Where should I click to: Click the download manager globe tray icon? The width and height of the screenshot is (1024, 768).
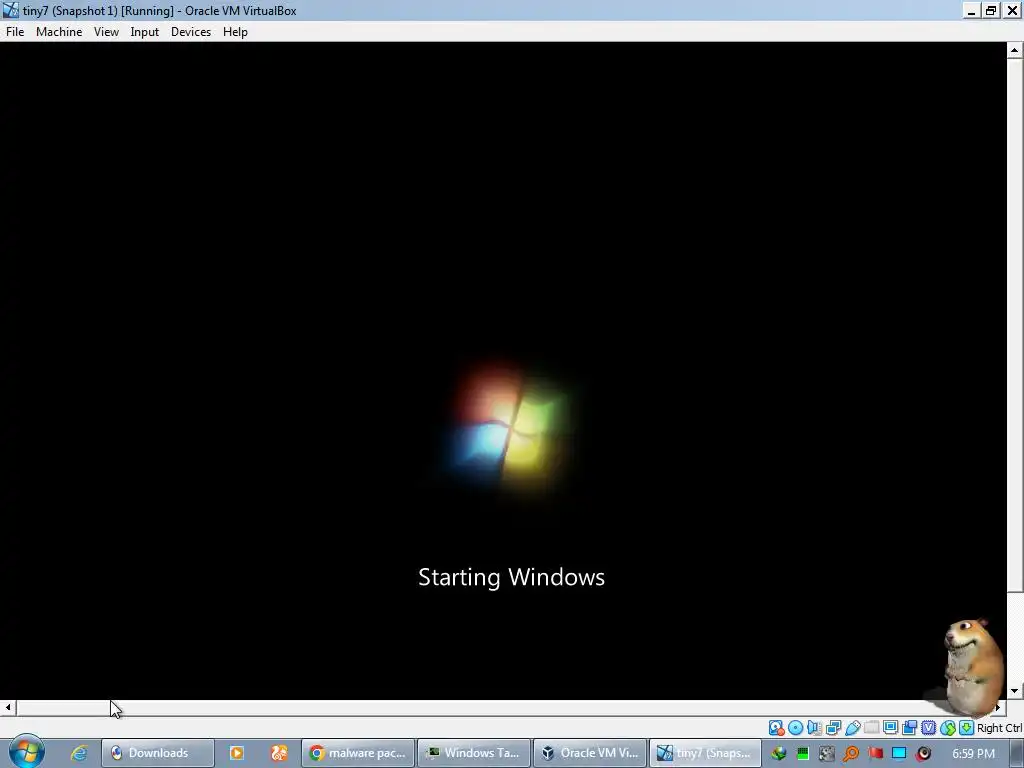click(778, 754)
